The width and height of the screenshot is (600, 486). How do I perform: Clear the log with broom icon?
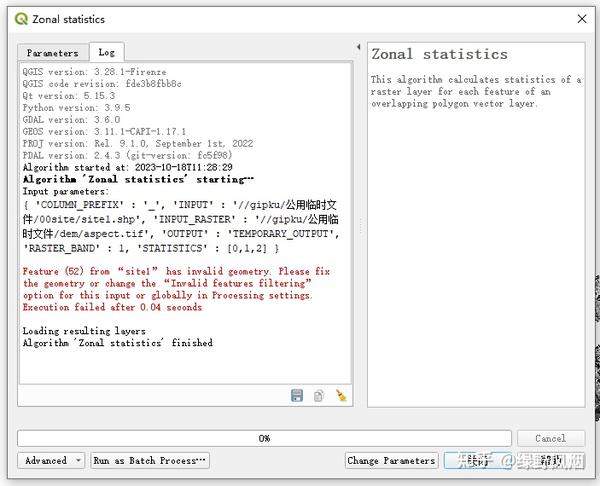(x=341, y=395)
